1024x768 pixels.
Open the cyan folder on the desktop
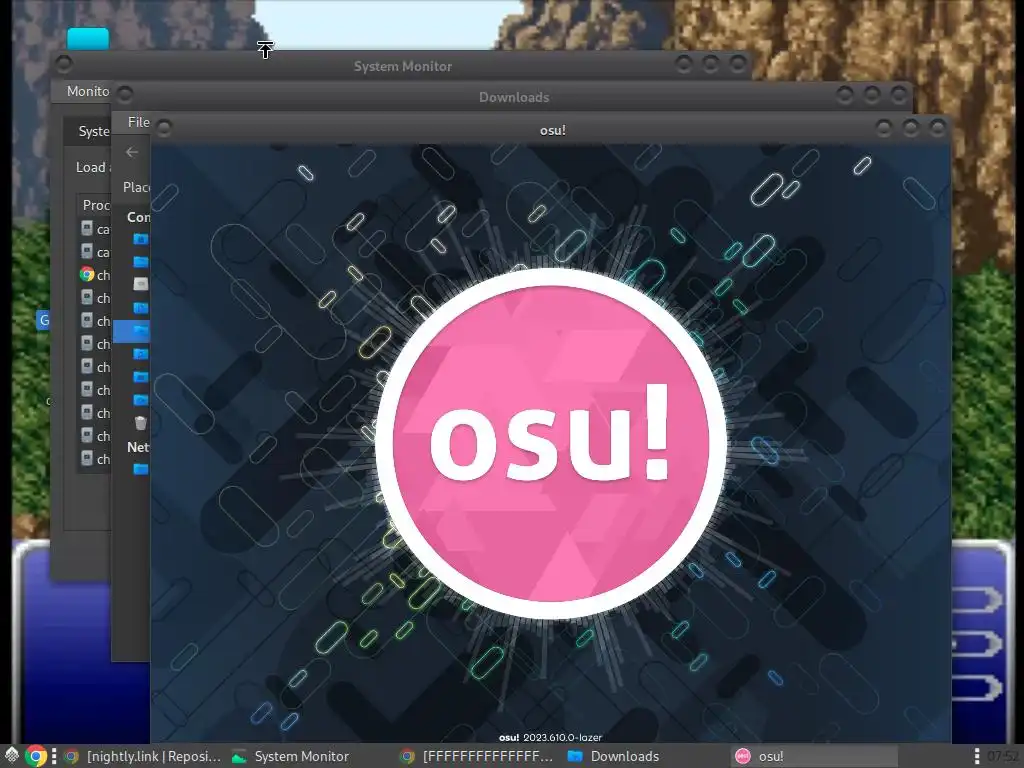[x=88, y=38]
